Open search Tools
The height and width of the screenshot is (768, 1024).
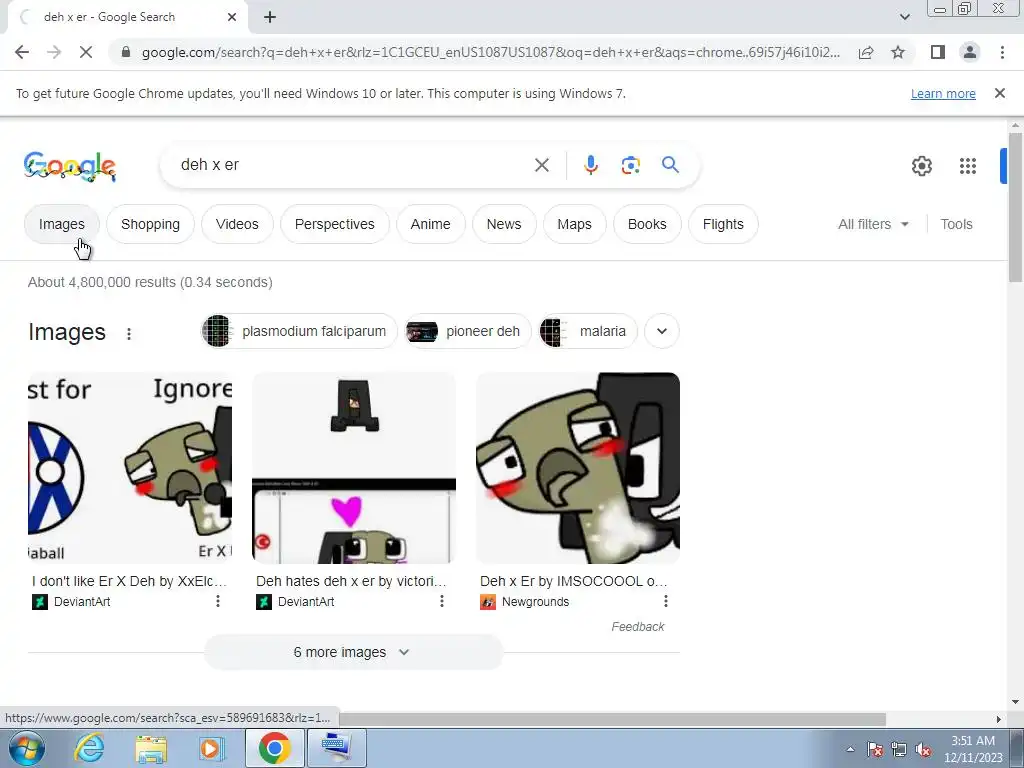pos(956,224)
